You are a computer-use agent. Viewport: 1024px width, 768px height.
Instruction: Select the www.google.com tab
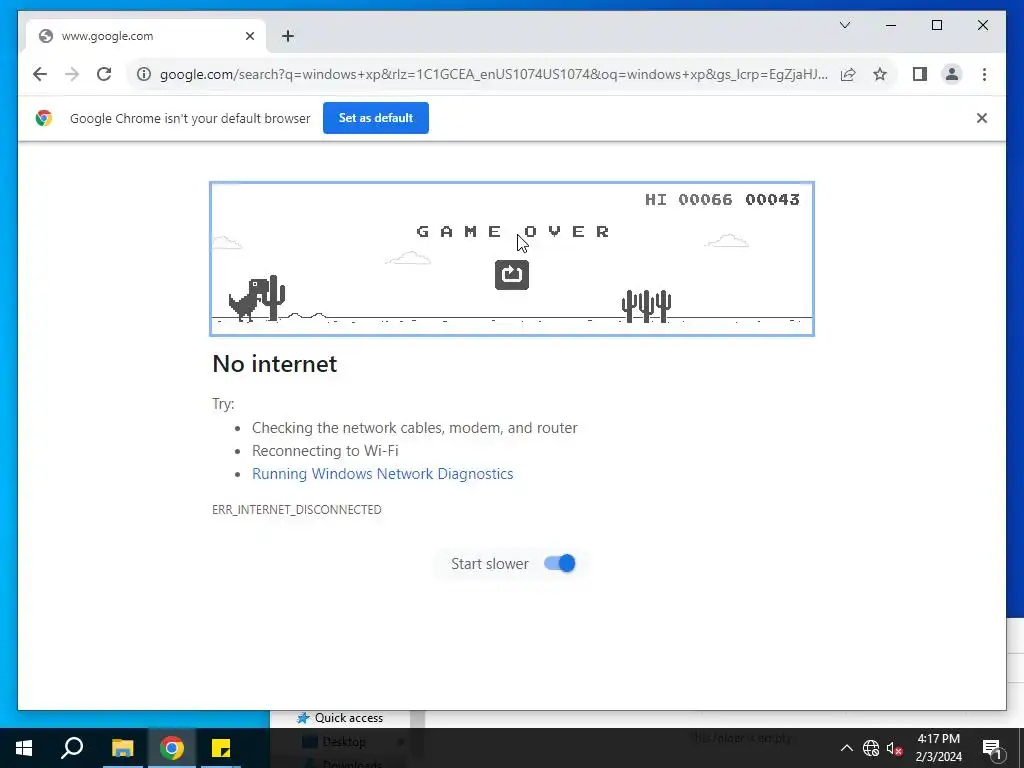(146, 36)
